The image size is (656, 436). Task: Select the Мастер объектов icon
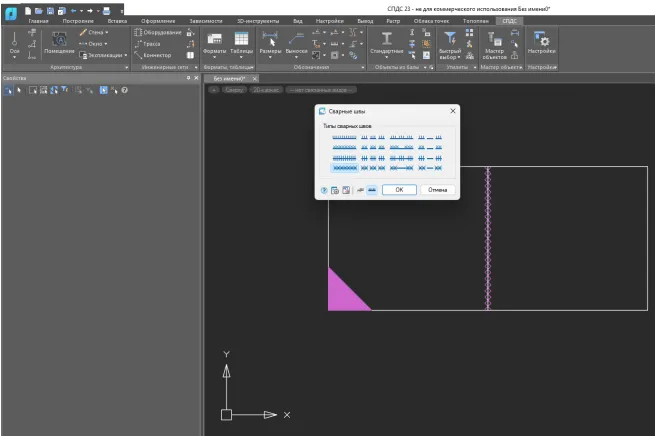[x=494, y=41]
